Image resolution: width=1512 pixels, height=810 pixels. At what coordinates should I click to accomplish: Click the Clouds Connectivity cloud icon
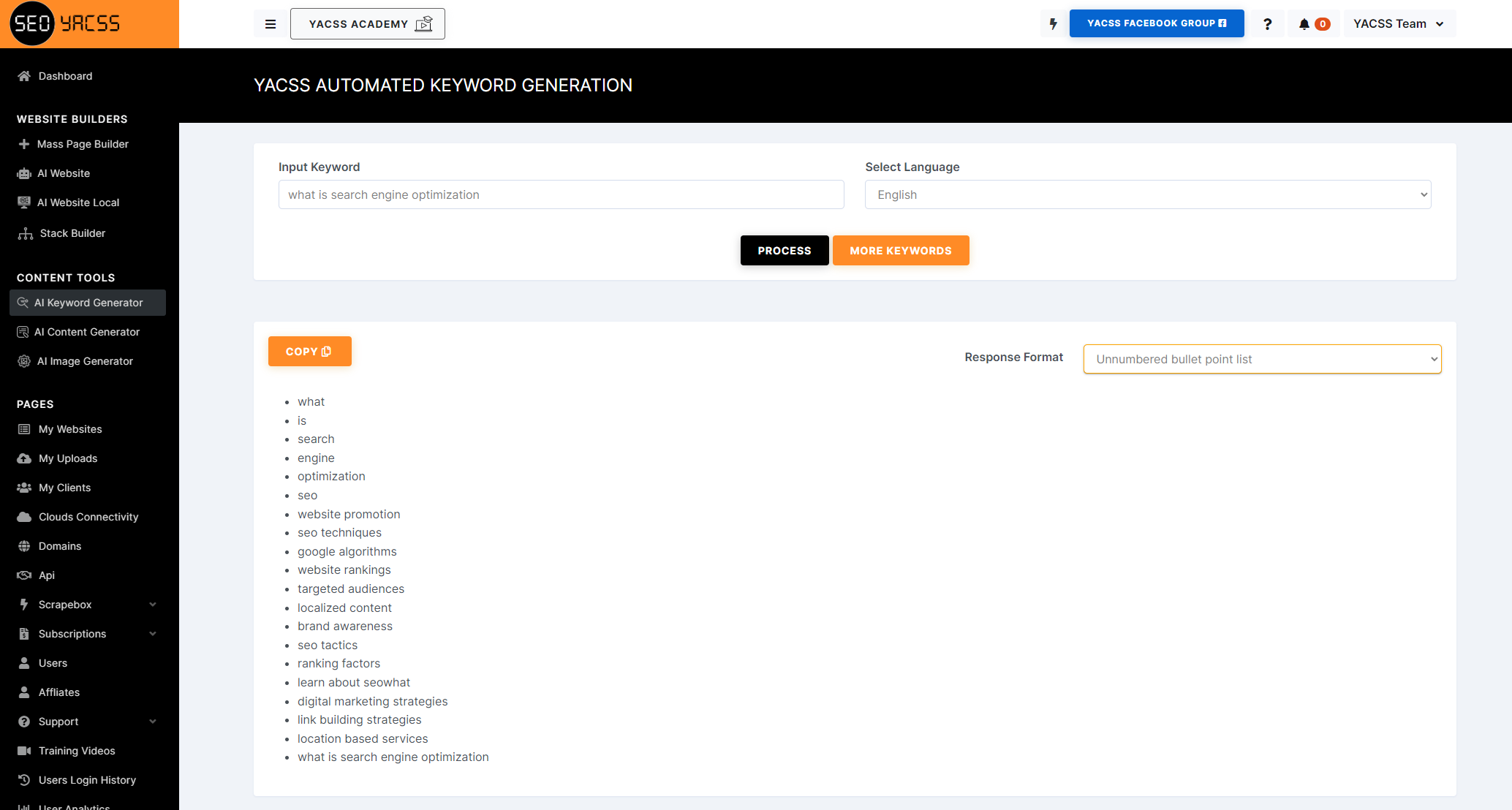pos(24,517)
